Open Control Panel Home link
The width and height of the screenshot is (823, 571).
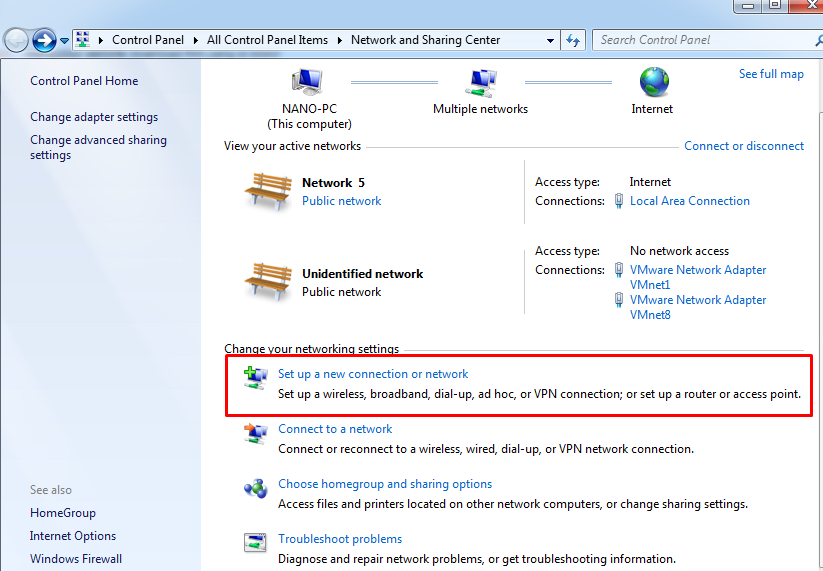click(84, 81)
